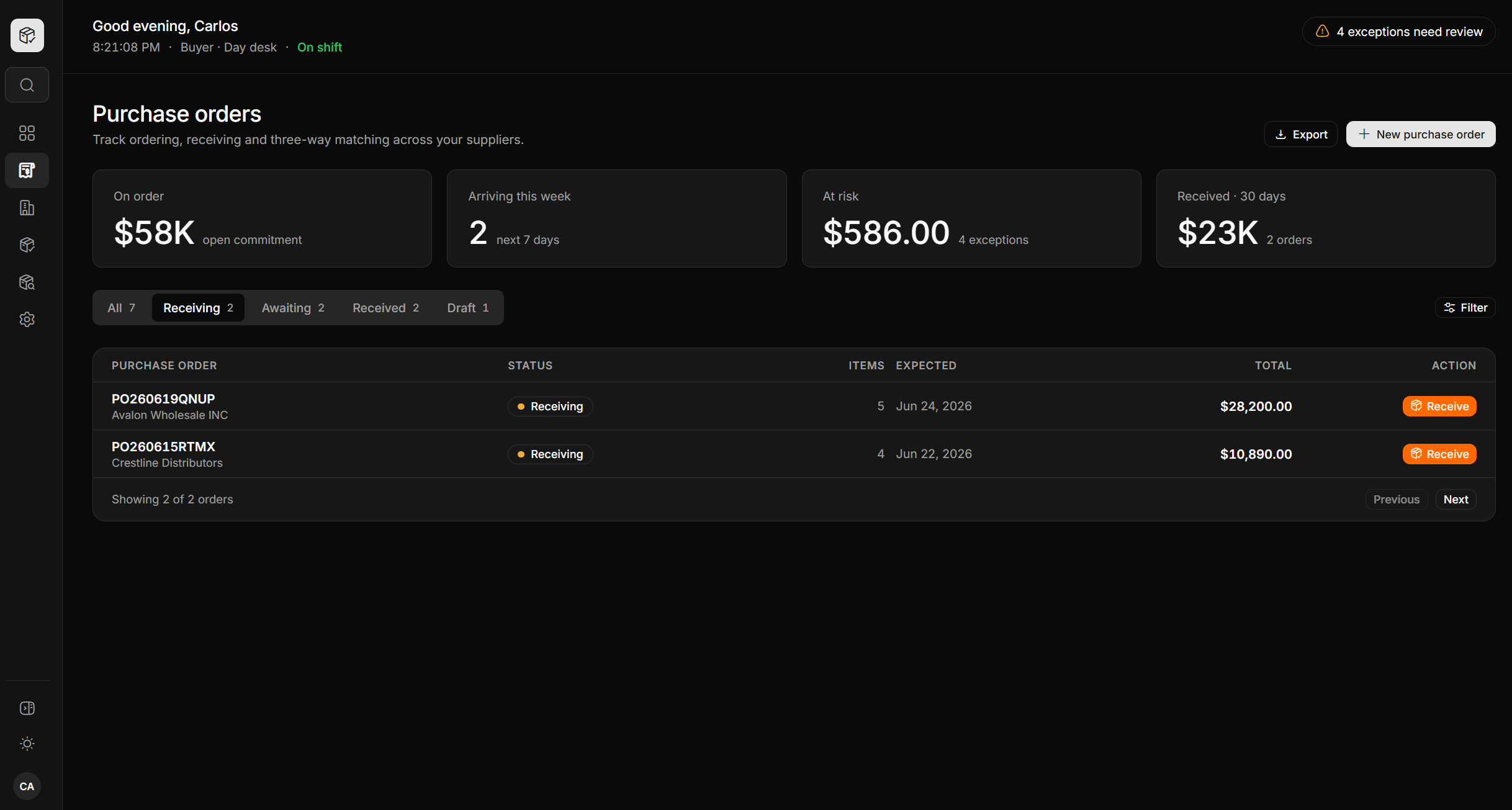This screenshot has height=810, width=1512.
Task: Open the Arriving this week card
Action: (x=616, y=218)
